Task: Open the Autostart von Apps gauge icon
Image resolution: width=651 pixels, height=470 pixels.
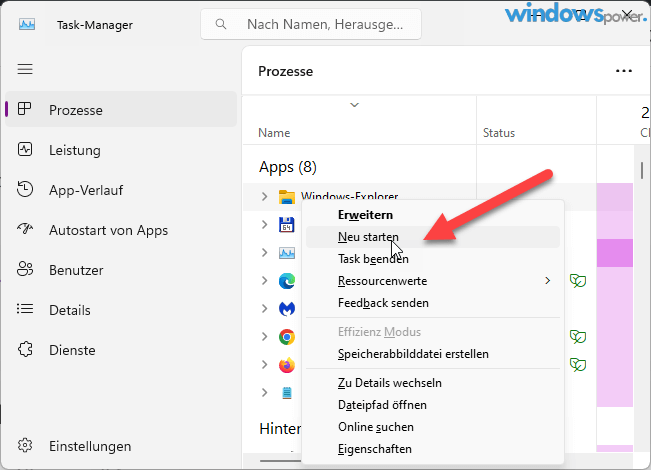Action: click(25, 229)
